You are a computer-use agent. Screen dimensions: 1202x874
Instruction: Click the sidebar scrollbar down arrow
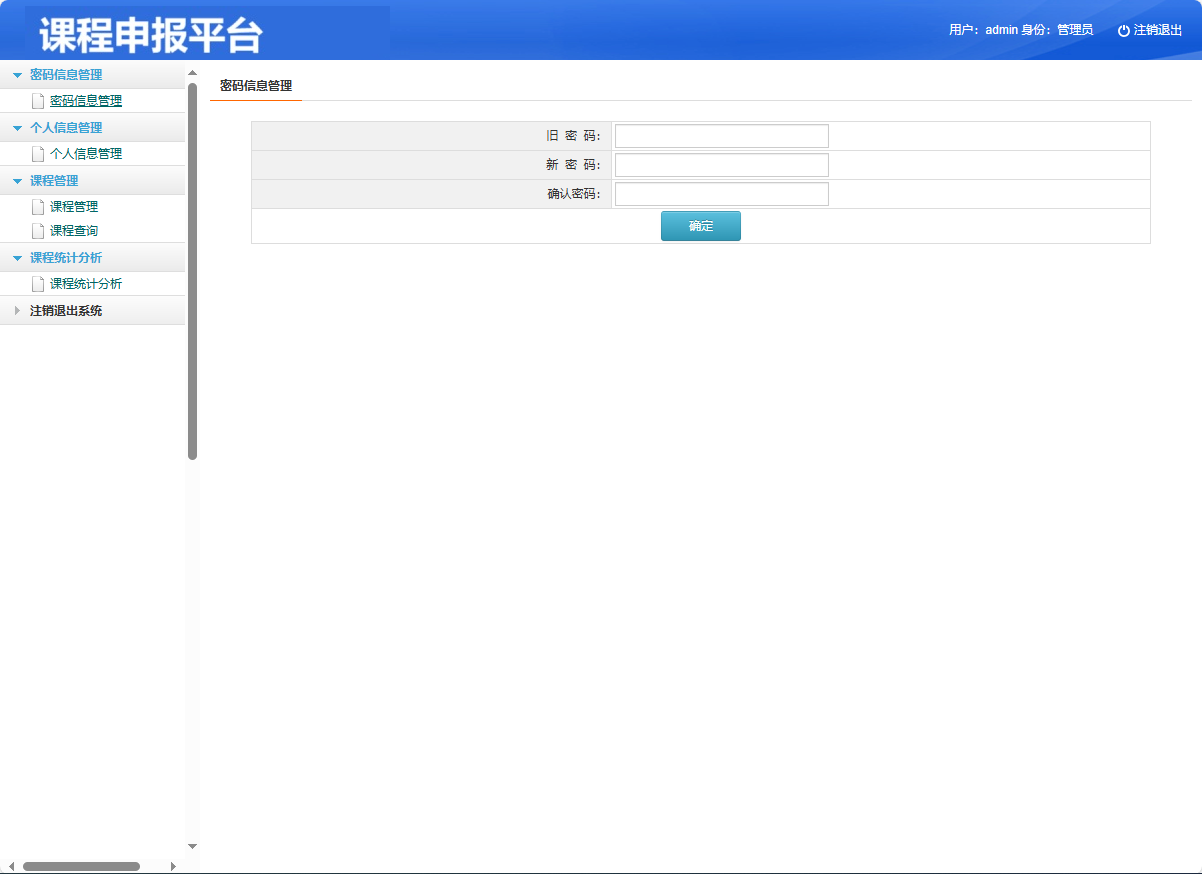pyautogui.click(x=191, y=845)
